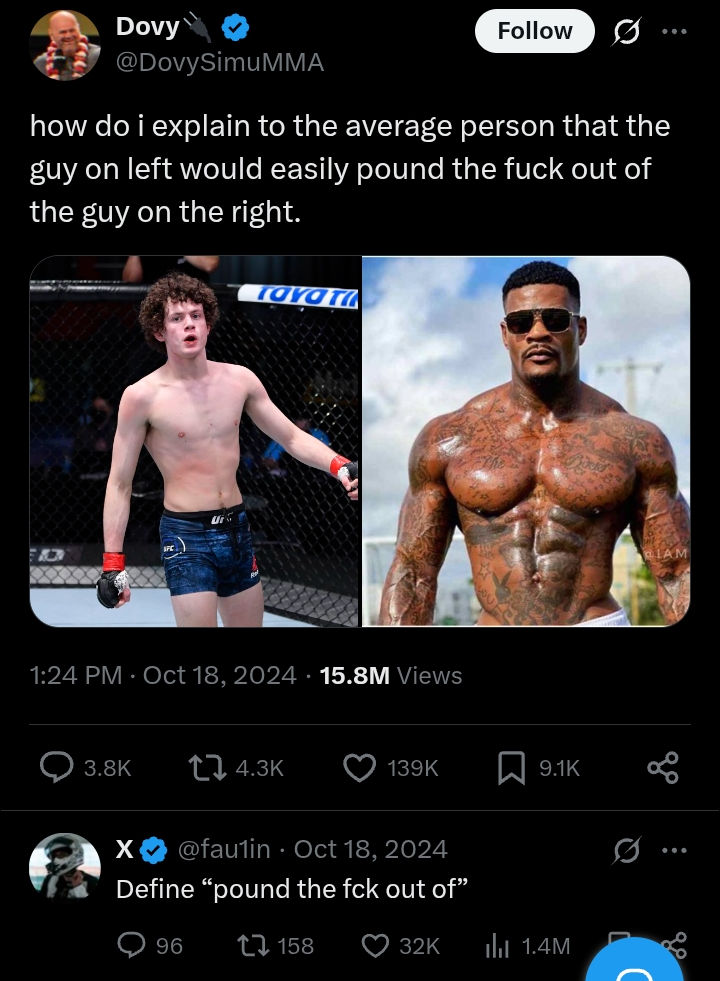Click Grok icon on the reply
Image resolution: width=720 pixels, height=981 pixels.
pyautogui.click(x=626, y=850)
